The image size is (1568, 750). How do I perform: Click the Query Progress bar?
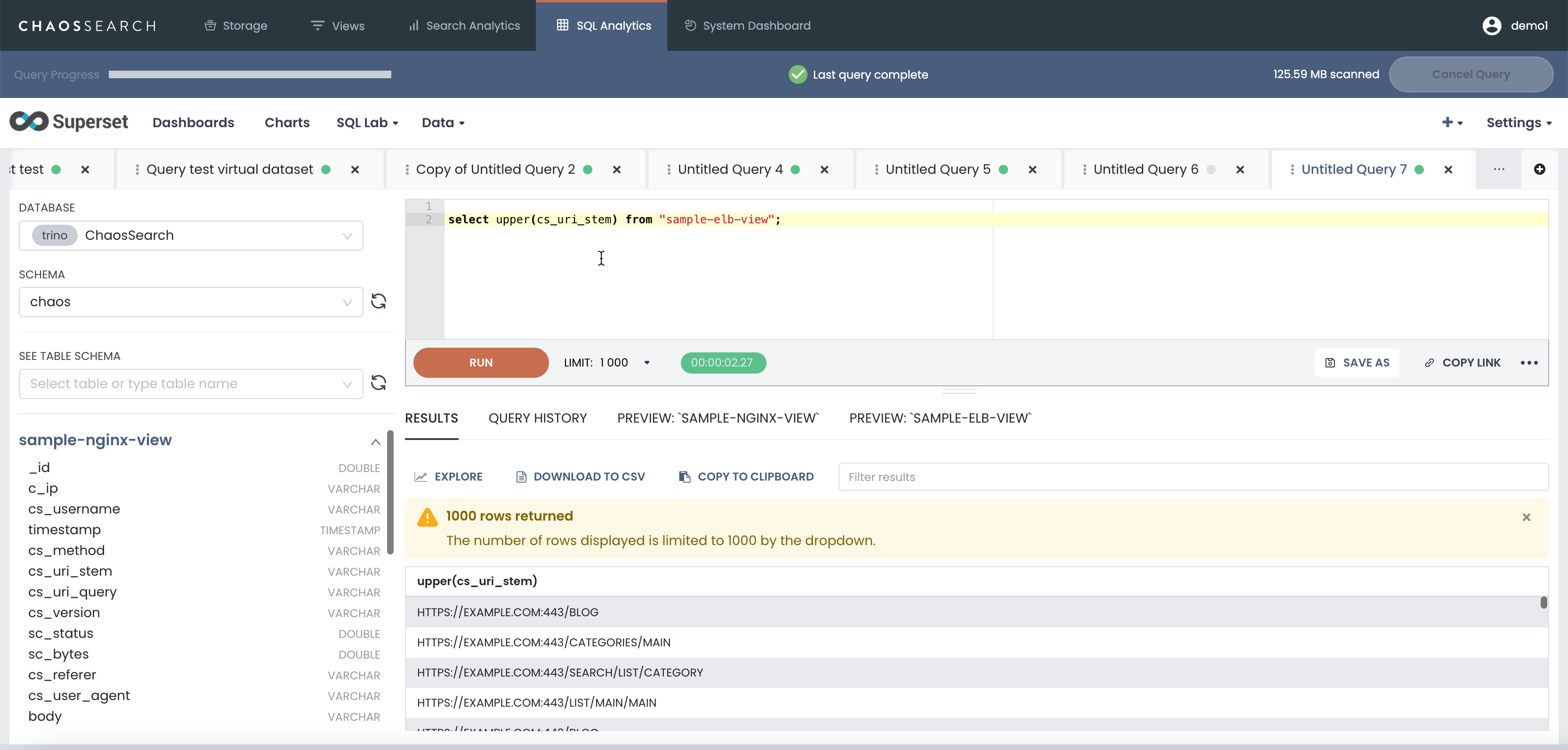click(x=250, y=74)
